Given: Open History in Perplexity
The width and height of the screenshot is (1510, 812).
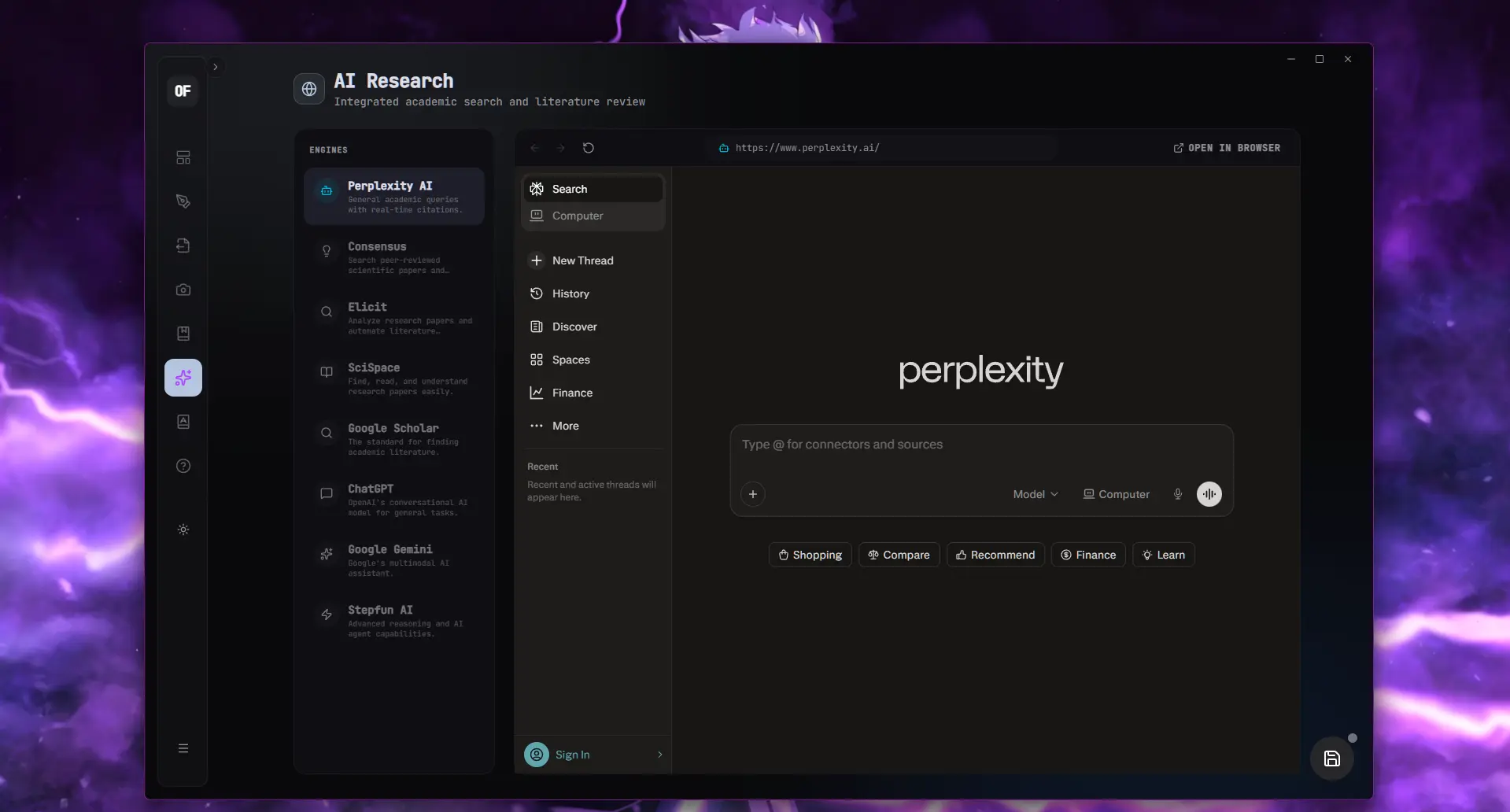Looking at the screenshot, I should point(593,293).
